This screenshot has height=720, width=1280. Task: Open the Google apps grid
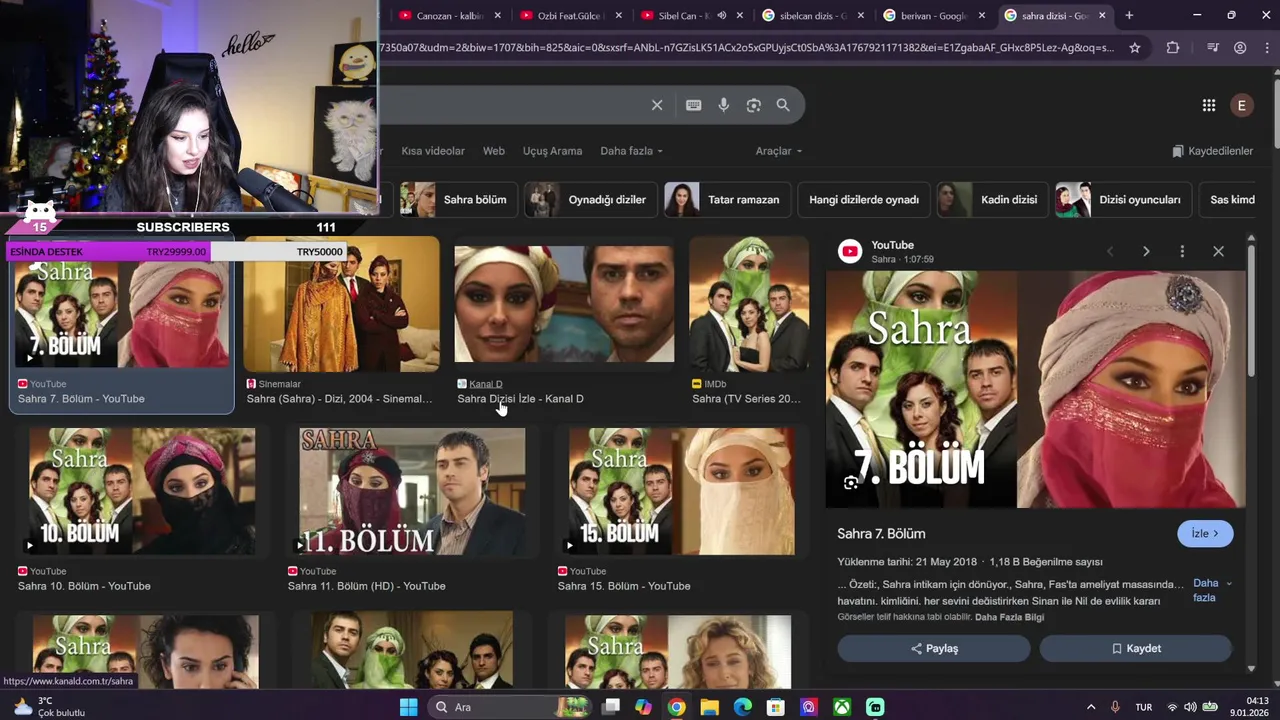tap(1209, 105)
